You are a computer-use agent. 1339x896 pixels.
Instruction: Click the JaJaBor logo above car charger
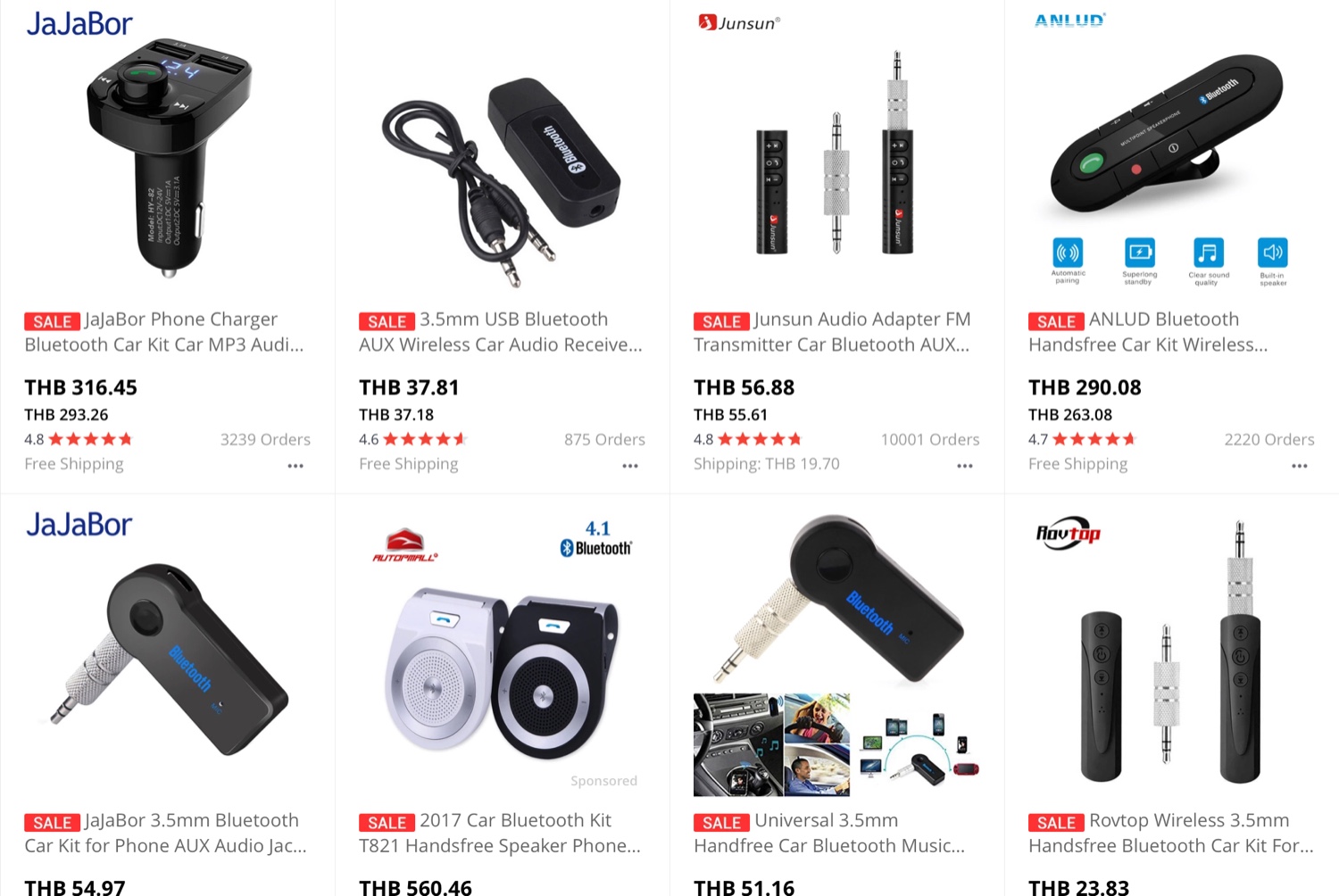pos(79,23)
